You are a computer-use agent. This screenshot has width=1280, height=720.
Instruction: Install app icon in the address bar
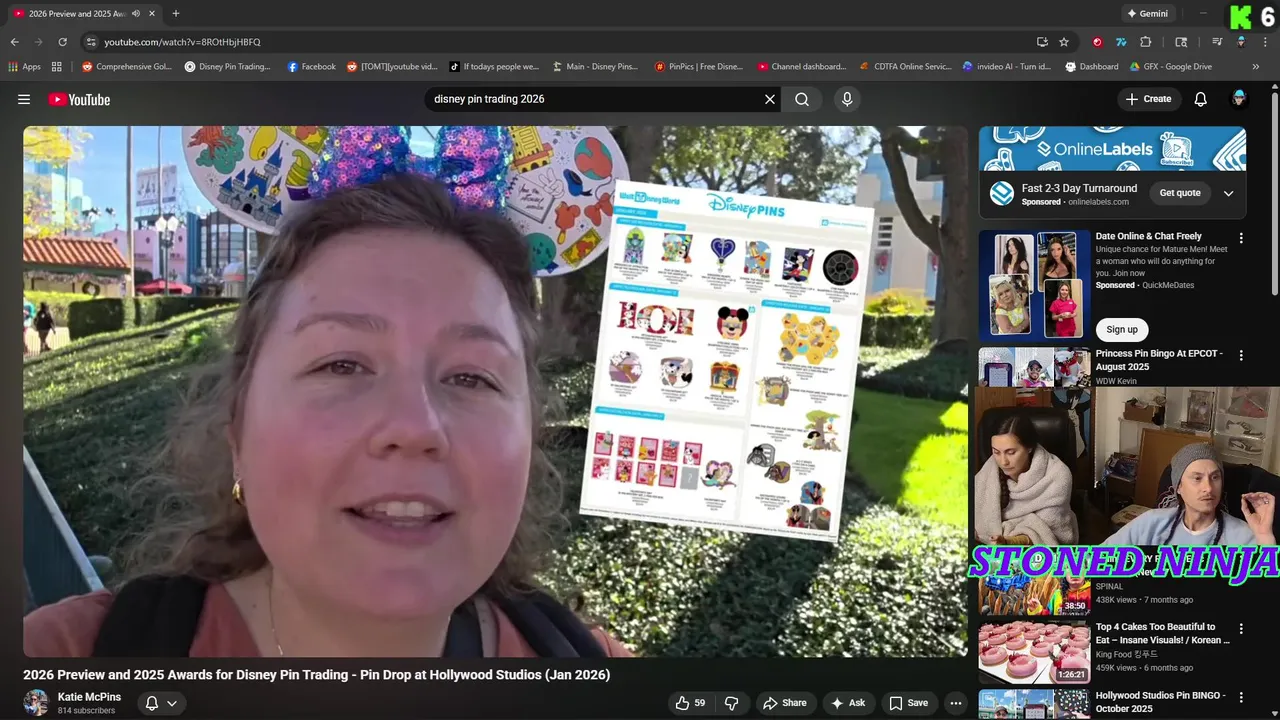pos(1042,42)
